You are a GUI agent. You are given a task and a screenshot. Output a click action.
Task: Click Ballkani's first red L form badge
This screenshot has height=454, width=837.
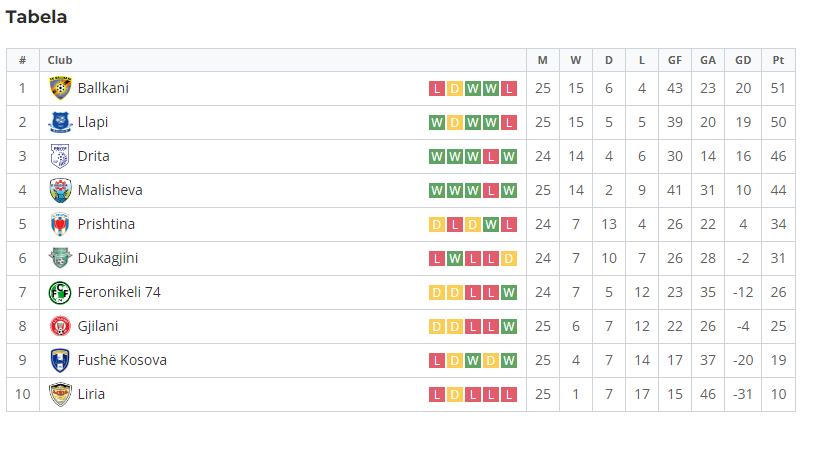point(437,89)
